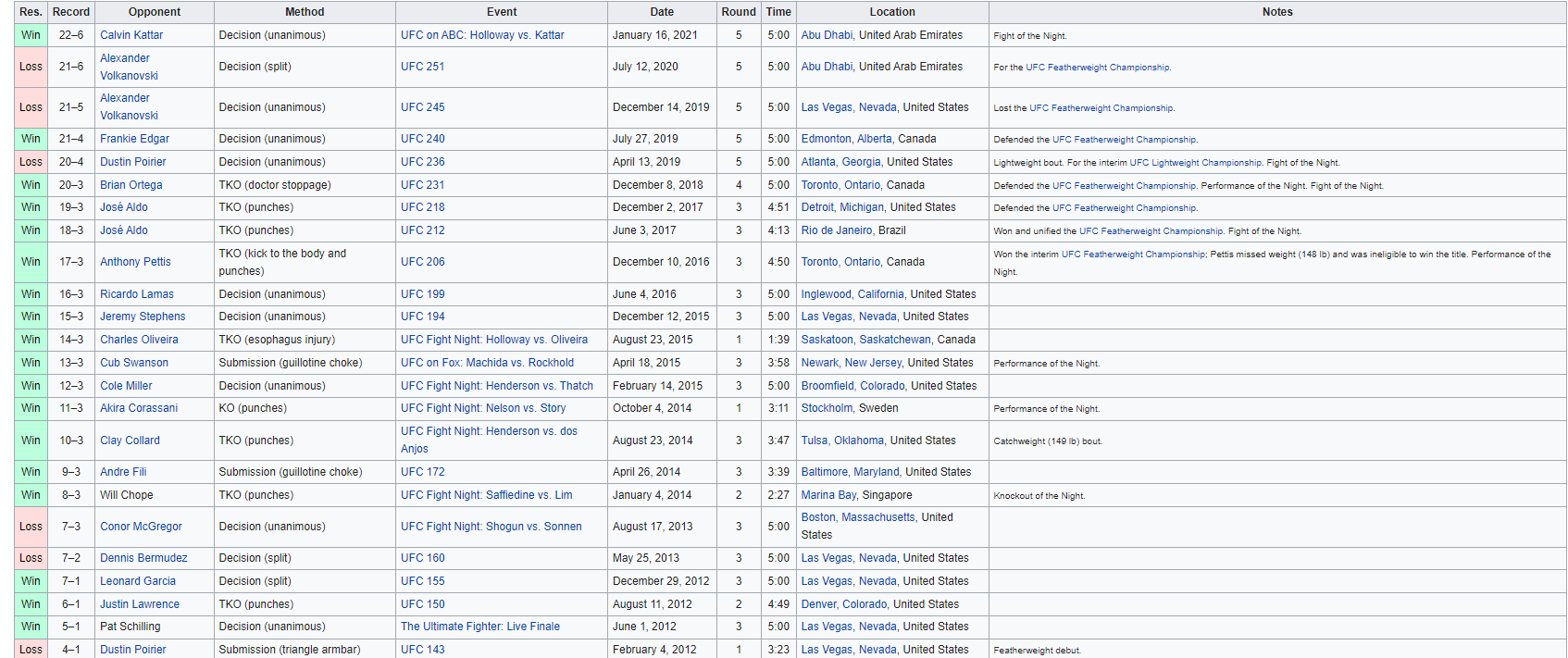The height and width of the screenshot is (658, 1568).
Task: Open UFC on ABC: Holloway vs. Kattar
Action: point(481,35)
